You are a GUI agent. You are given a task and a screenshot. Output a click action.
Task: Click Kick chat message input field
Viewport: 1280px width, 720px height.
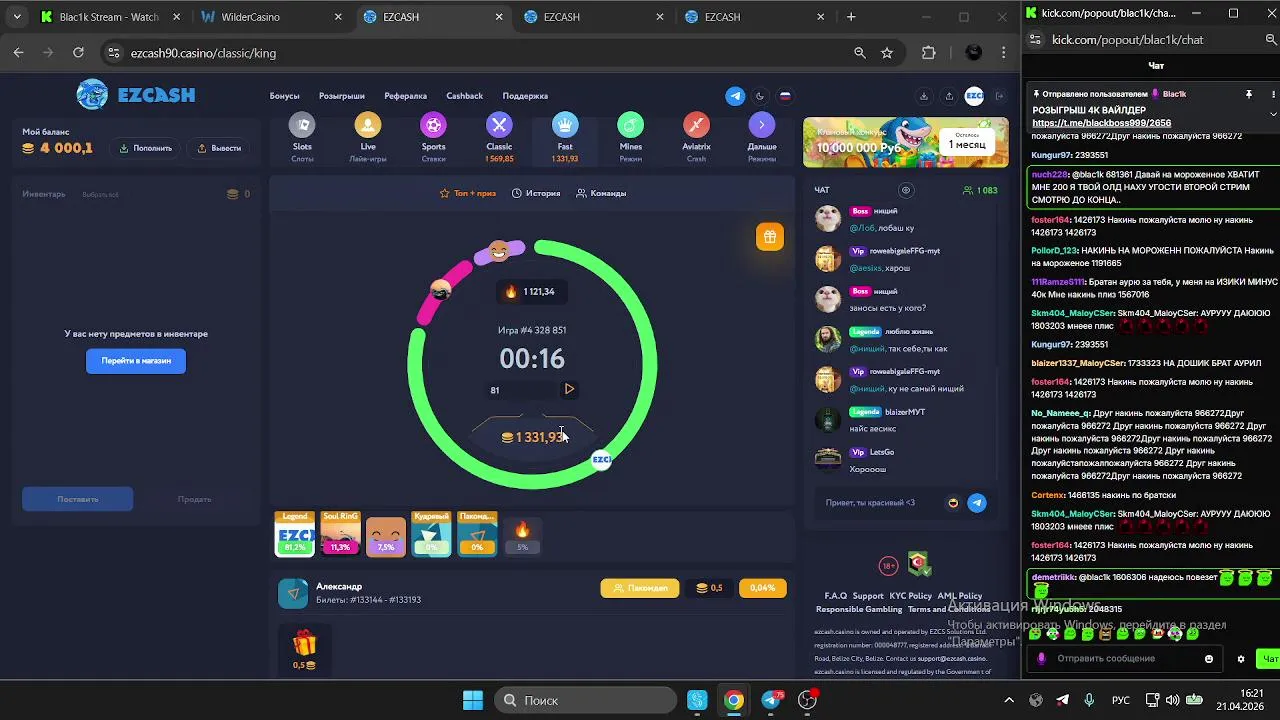(x=1125, y=659)
